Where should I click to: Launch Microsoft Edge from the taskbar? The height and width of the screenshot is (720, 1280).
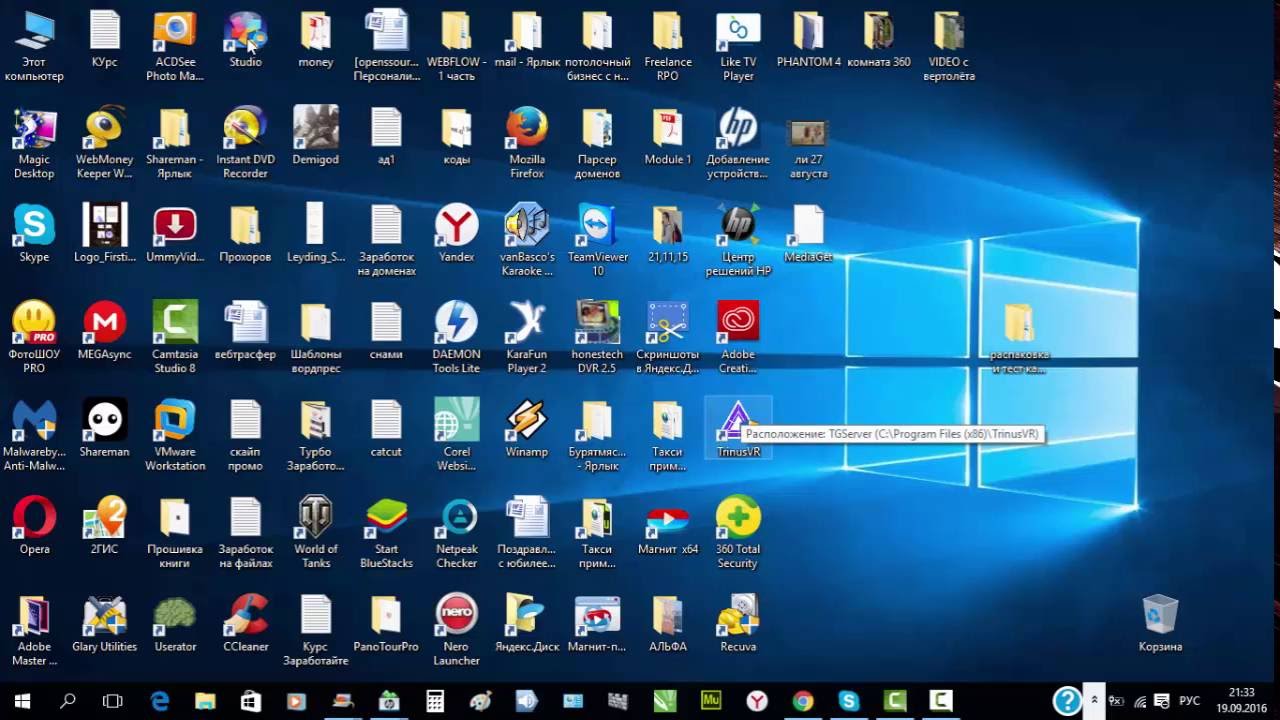point(160,701)
